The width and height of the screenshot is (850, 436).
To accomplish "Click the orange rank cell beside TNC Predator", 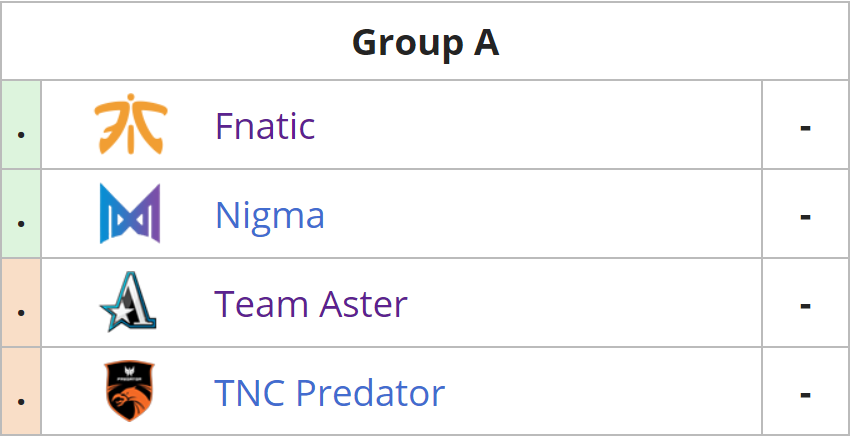I will [21, 391].
